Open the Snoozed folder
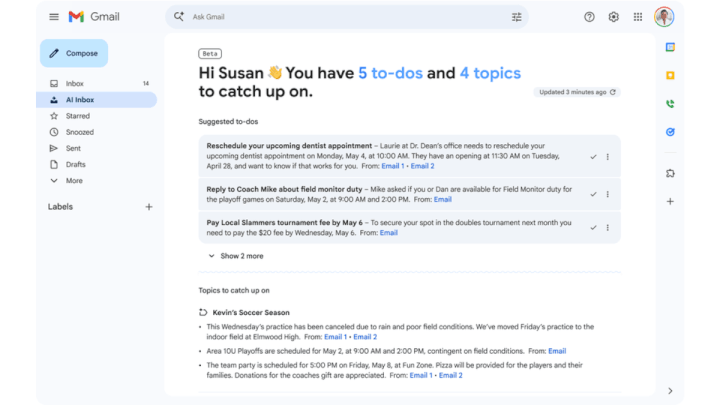Screen dimensions: 720x405 click(x=96, y=132)
